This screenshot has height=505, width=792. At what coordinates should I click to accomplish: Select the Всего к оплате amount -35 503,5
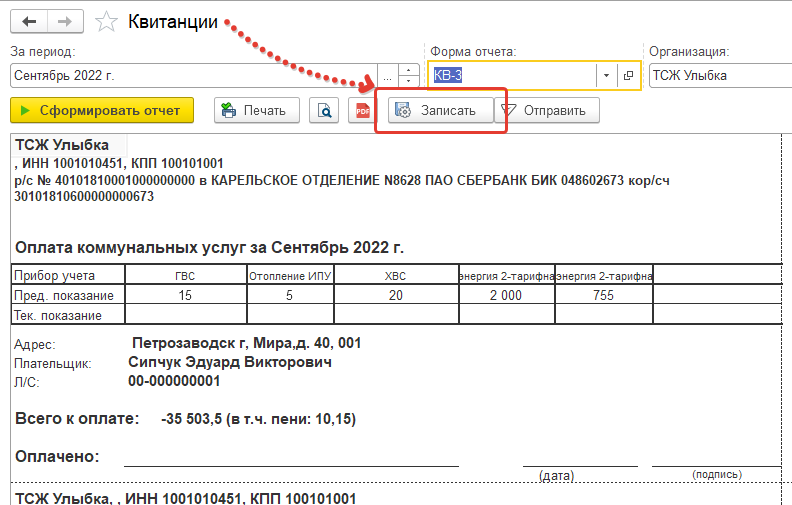[191, 419]
